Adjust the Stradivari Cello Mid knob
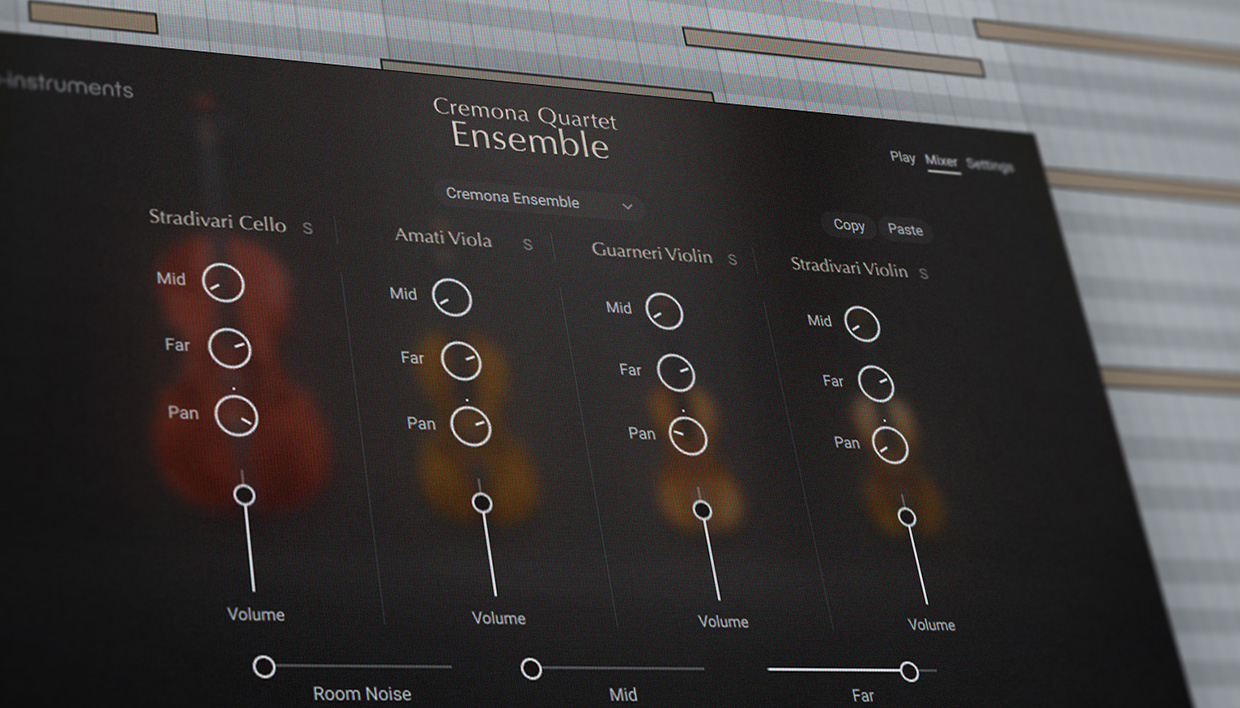The width and height of the screenshot is (1240, 708). pos(223,282)
